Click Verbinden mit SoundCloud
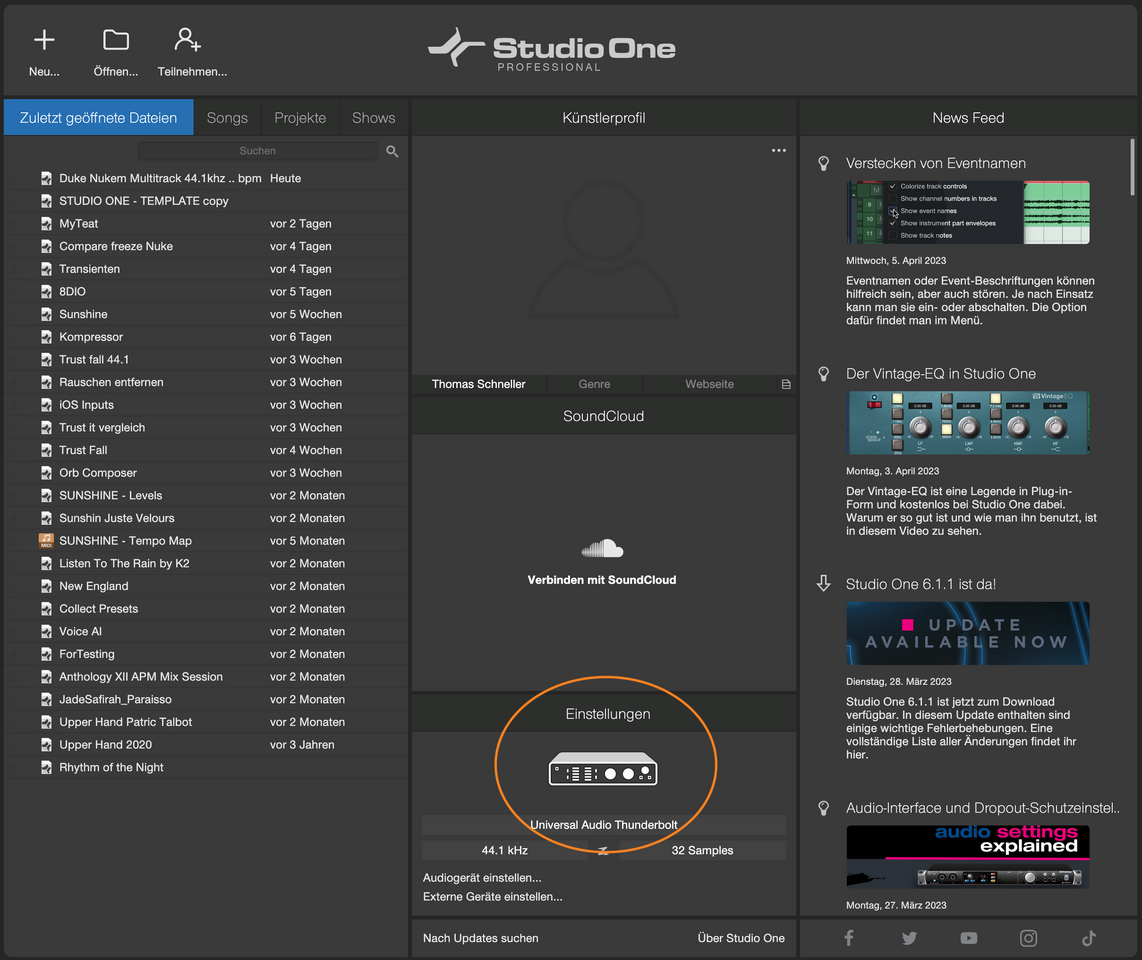Image resolution: width=1142 pixels, height=960 pixels. [602, 580]
